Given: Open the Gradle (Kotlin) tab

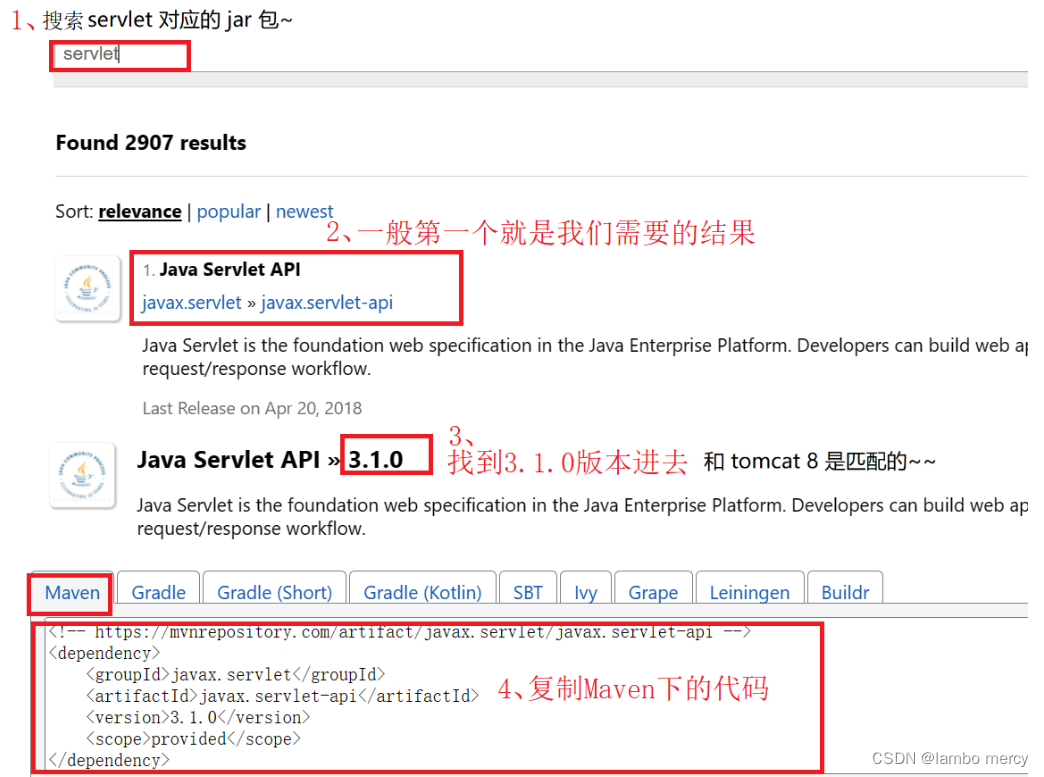Looking at the screenshot, I should [422, 592].
